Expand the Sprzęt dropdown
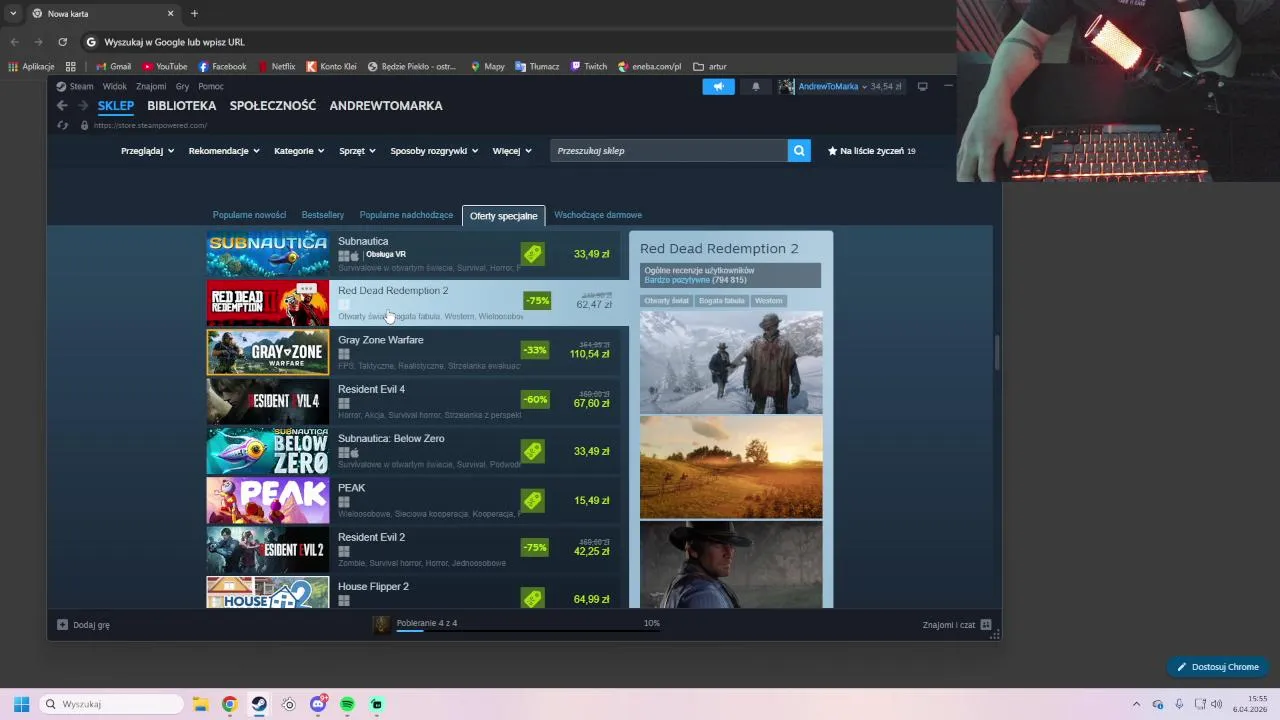The height and width of the screenshot is (720, 1280). (357, 151)
